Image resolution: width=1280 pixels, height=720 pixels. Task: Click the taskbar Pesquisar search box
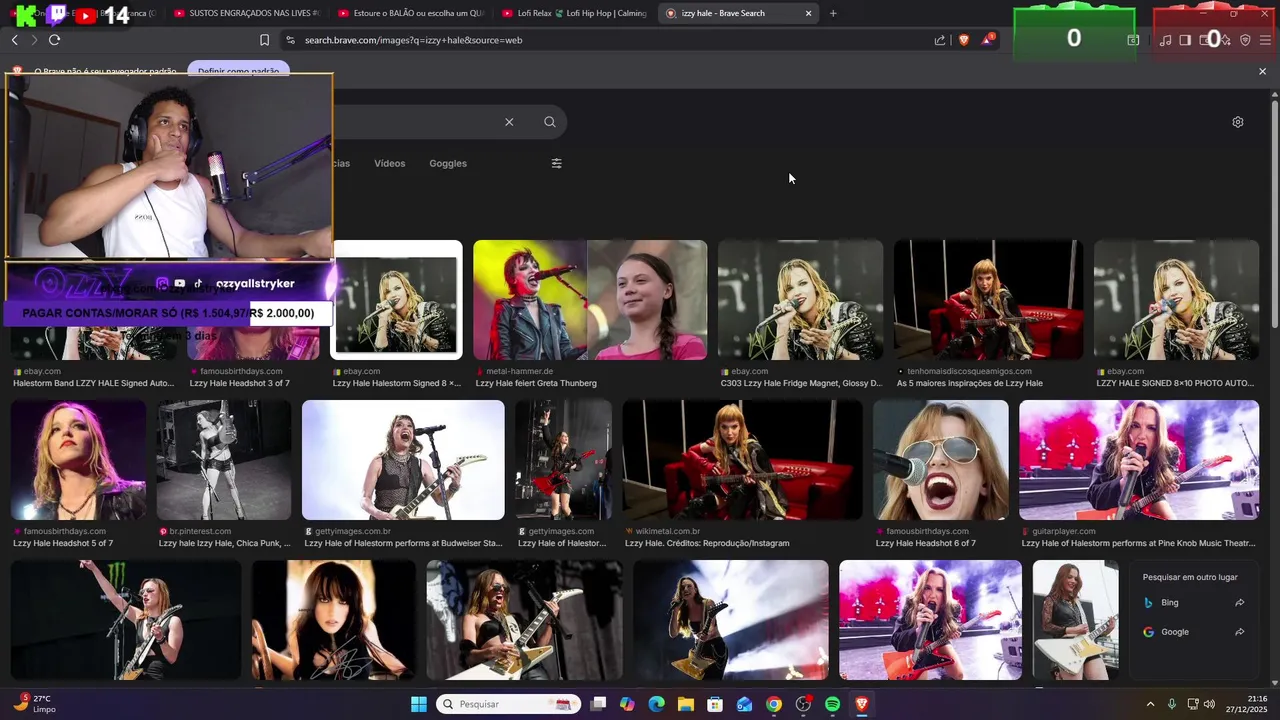tap(510, 704)
